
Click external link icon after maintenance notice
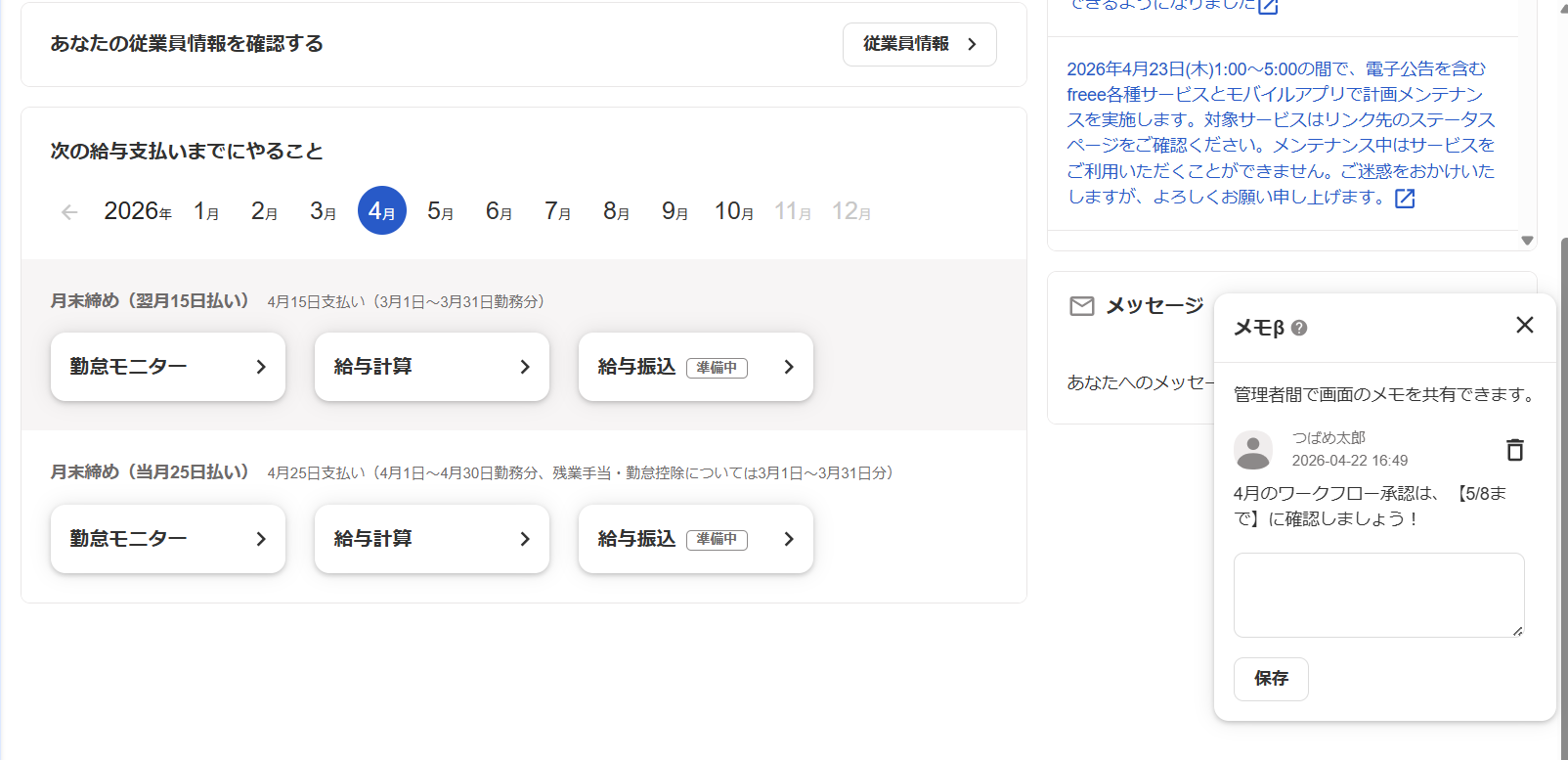point(1405,199)
